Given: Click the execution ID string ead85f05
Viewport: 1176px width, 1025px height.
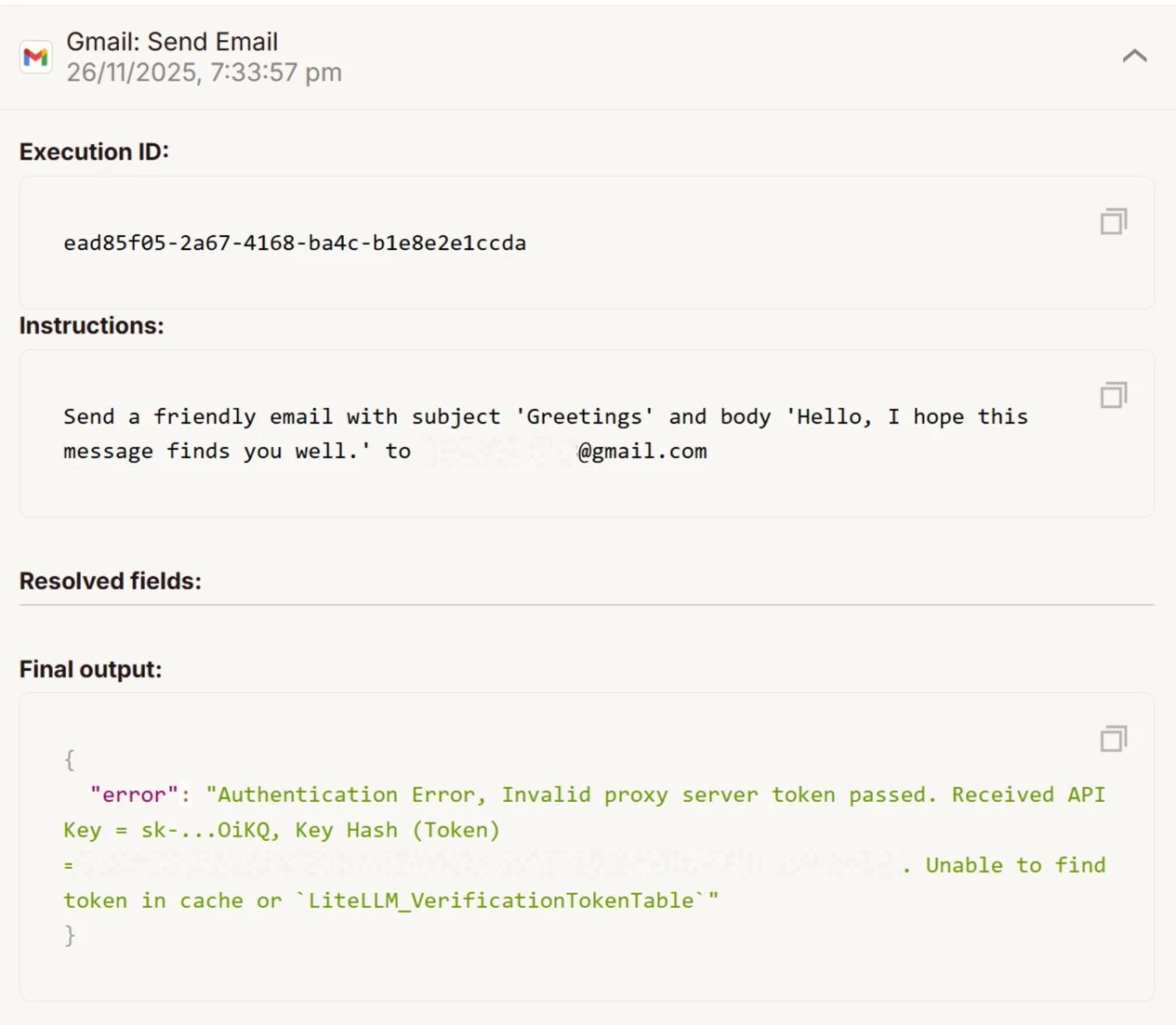Looking at the screenshot, I should click(295, 243).
